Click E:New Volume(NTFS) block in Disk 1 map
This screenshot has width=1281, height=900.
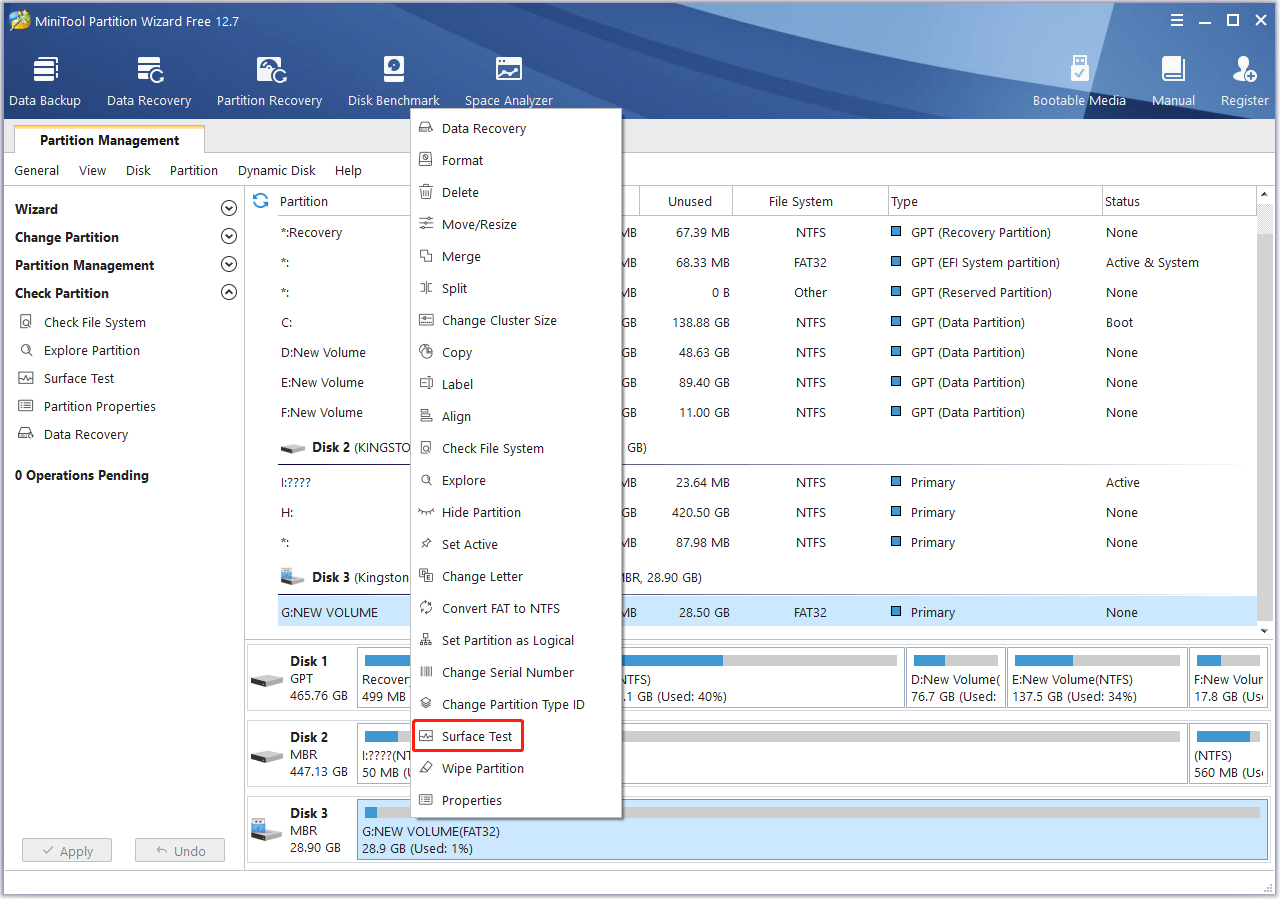pyautogui.click(x=1096, y=680)
